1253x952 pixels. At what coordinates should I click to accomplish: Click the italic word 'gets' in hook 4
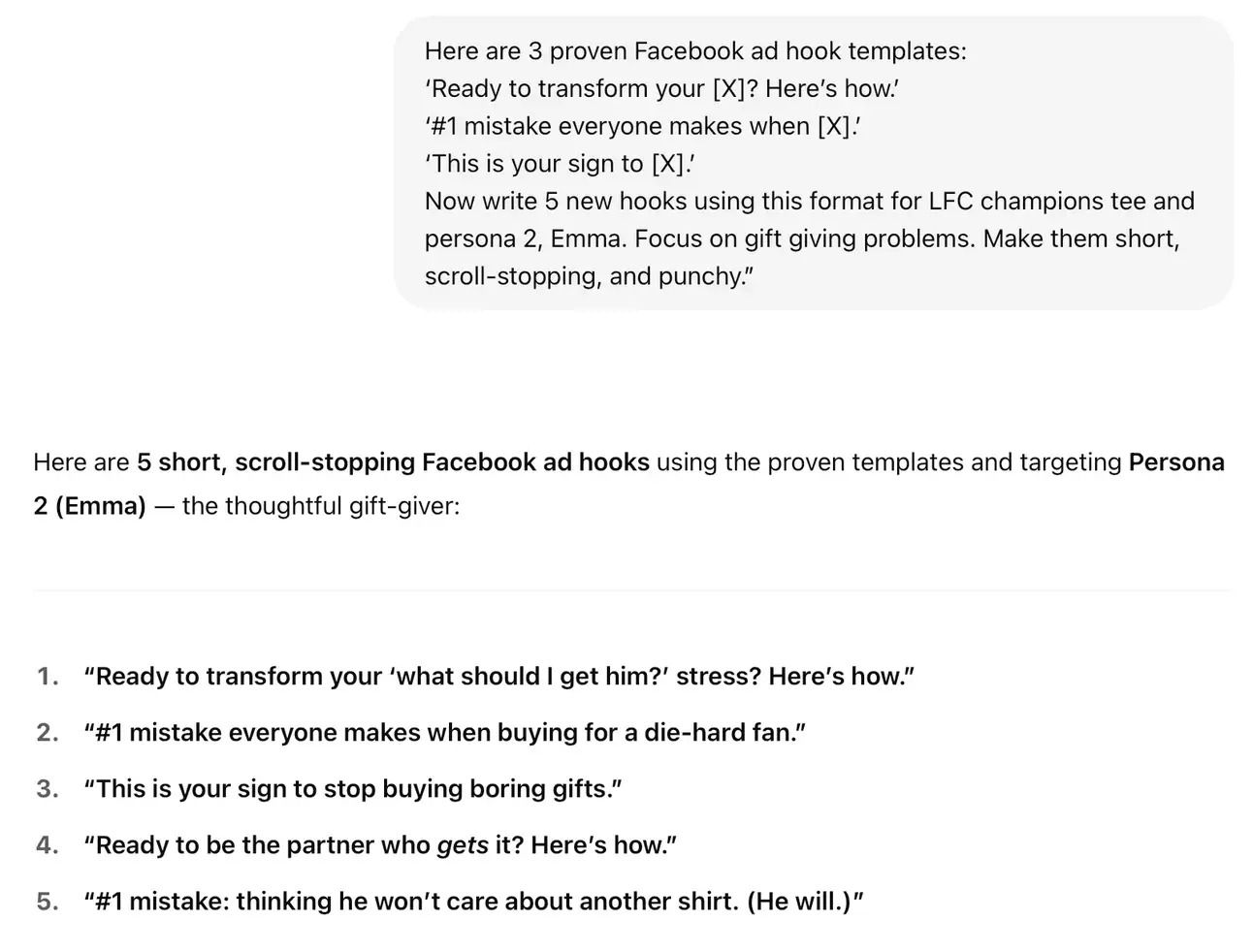[463, 845]
